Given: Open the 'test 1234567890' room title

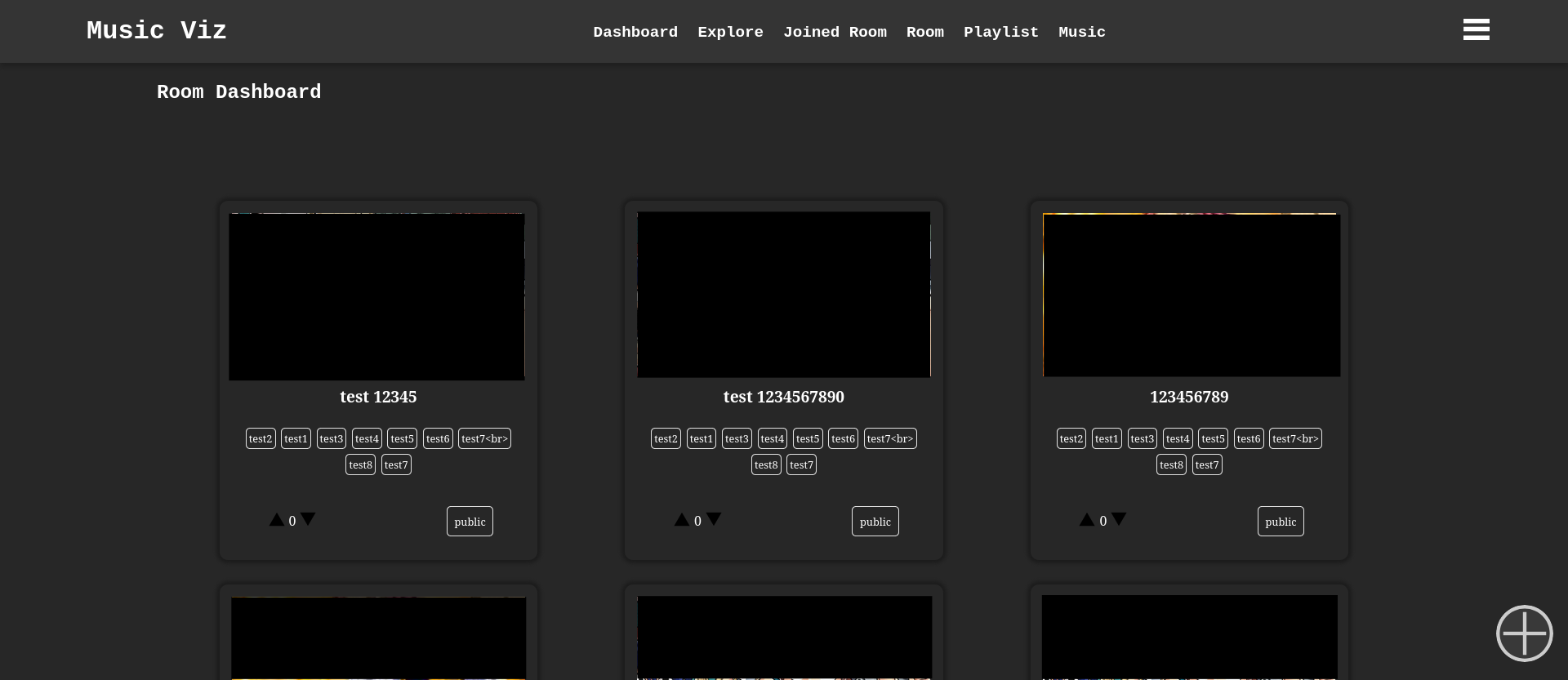Looking at the screenshot, I should tap(784, 397).
